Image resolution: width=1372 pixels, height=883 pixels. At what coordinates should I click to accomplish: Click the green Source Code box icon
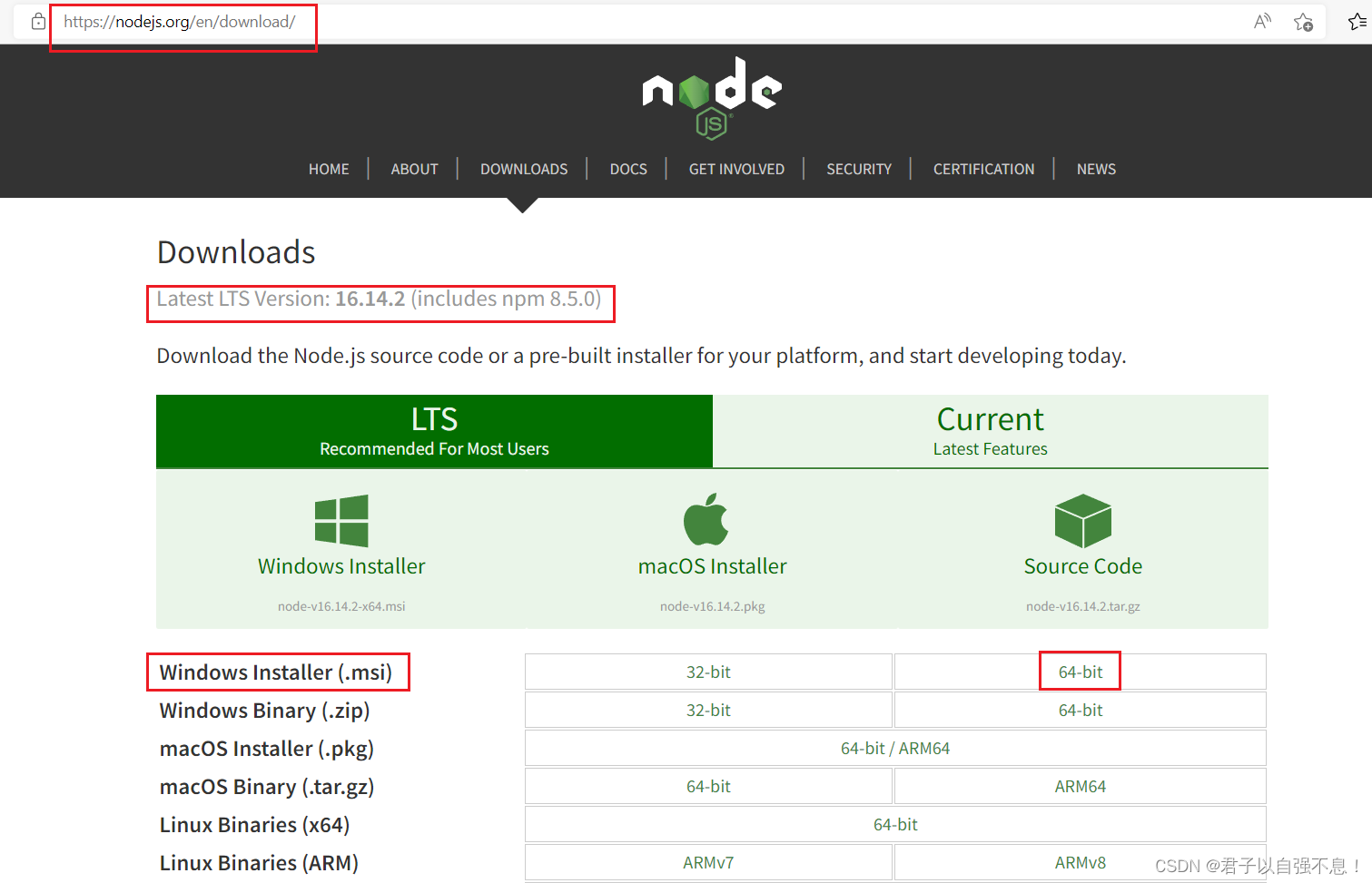click(x=1083, y=521)
